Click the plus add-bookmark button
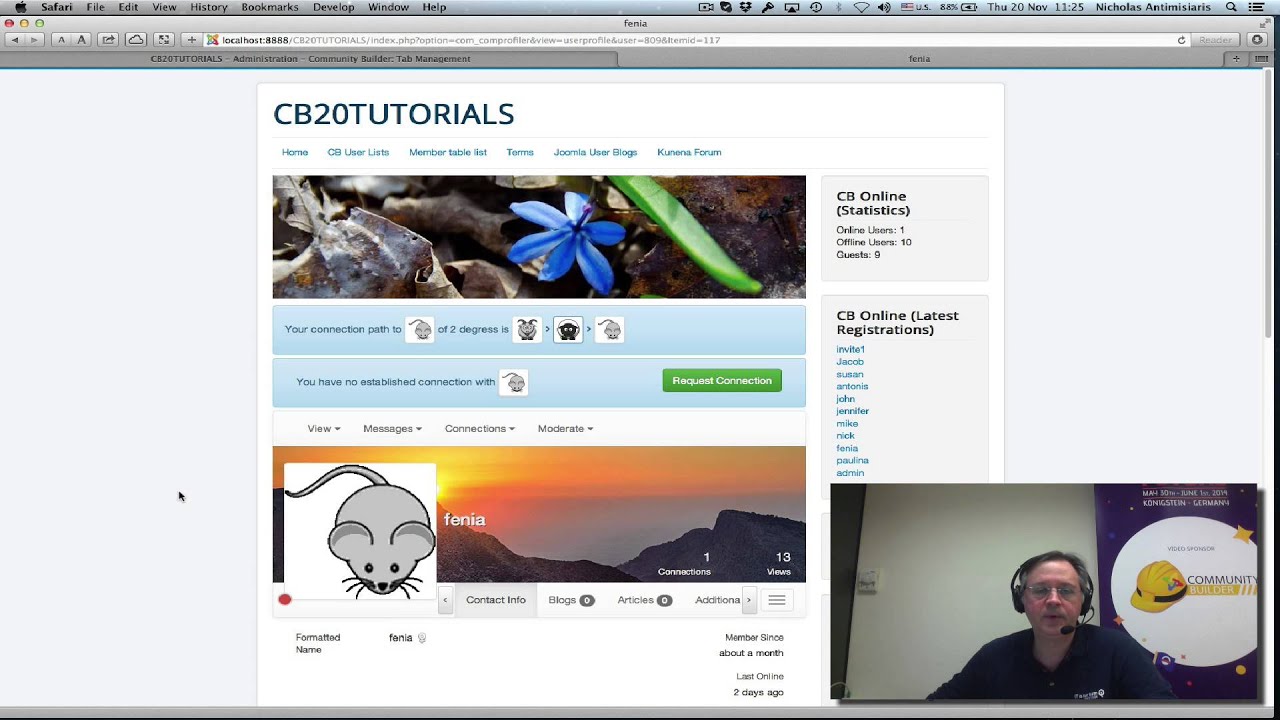1280x720 pixels. point(191,40)
